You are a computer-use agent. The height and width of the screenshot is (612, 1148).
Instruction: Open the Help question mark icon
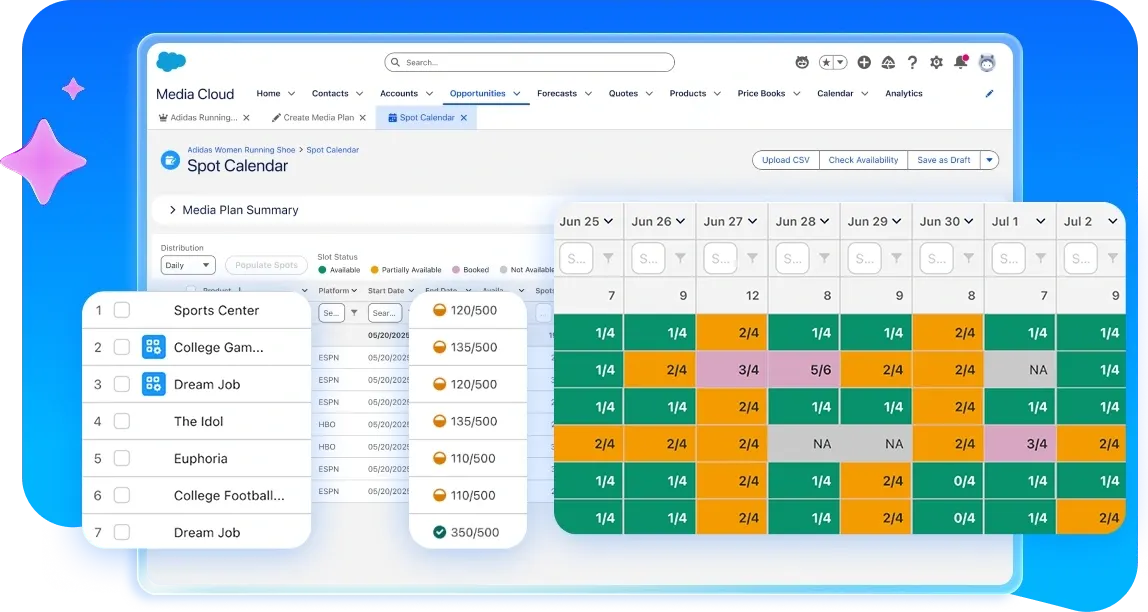pos(912,63)
